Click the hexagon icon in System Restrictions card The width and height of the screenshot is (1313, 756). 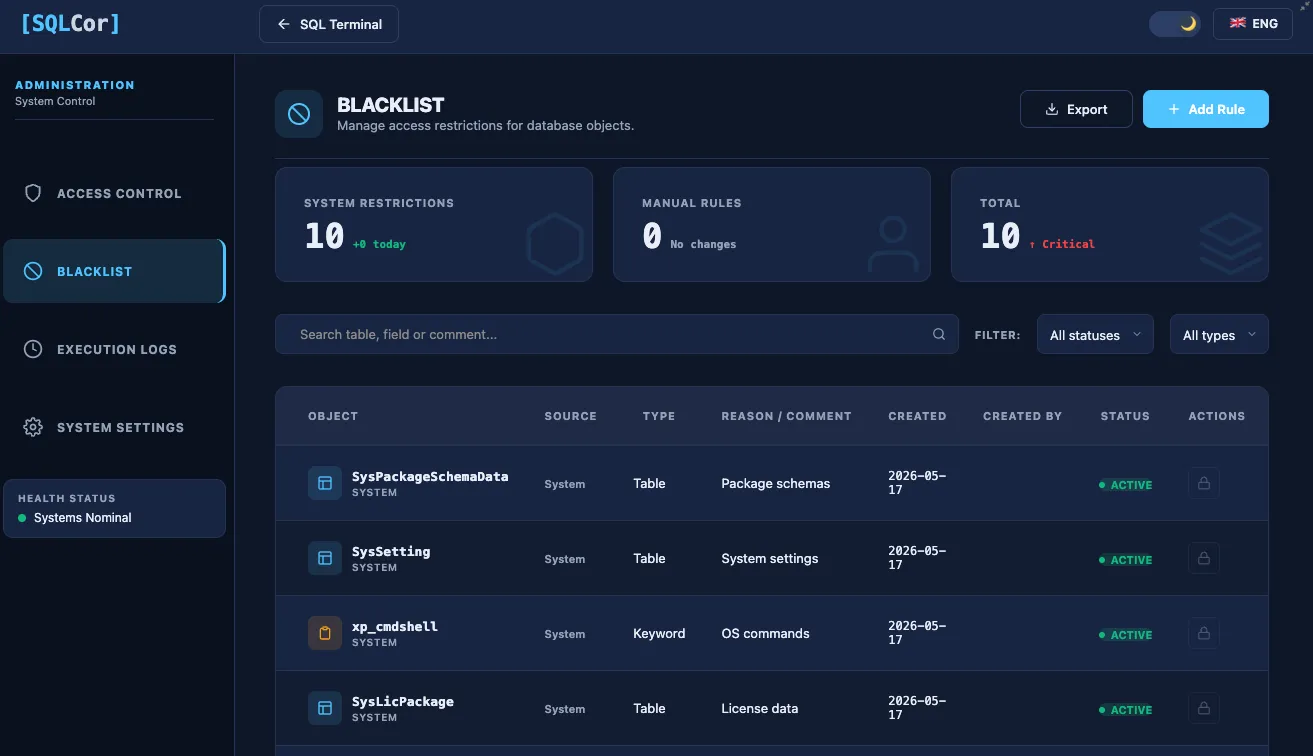pos(554,245)
